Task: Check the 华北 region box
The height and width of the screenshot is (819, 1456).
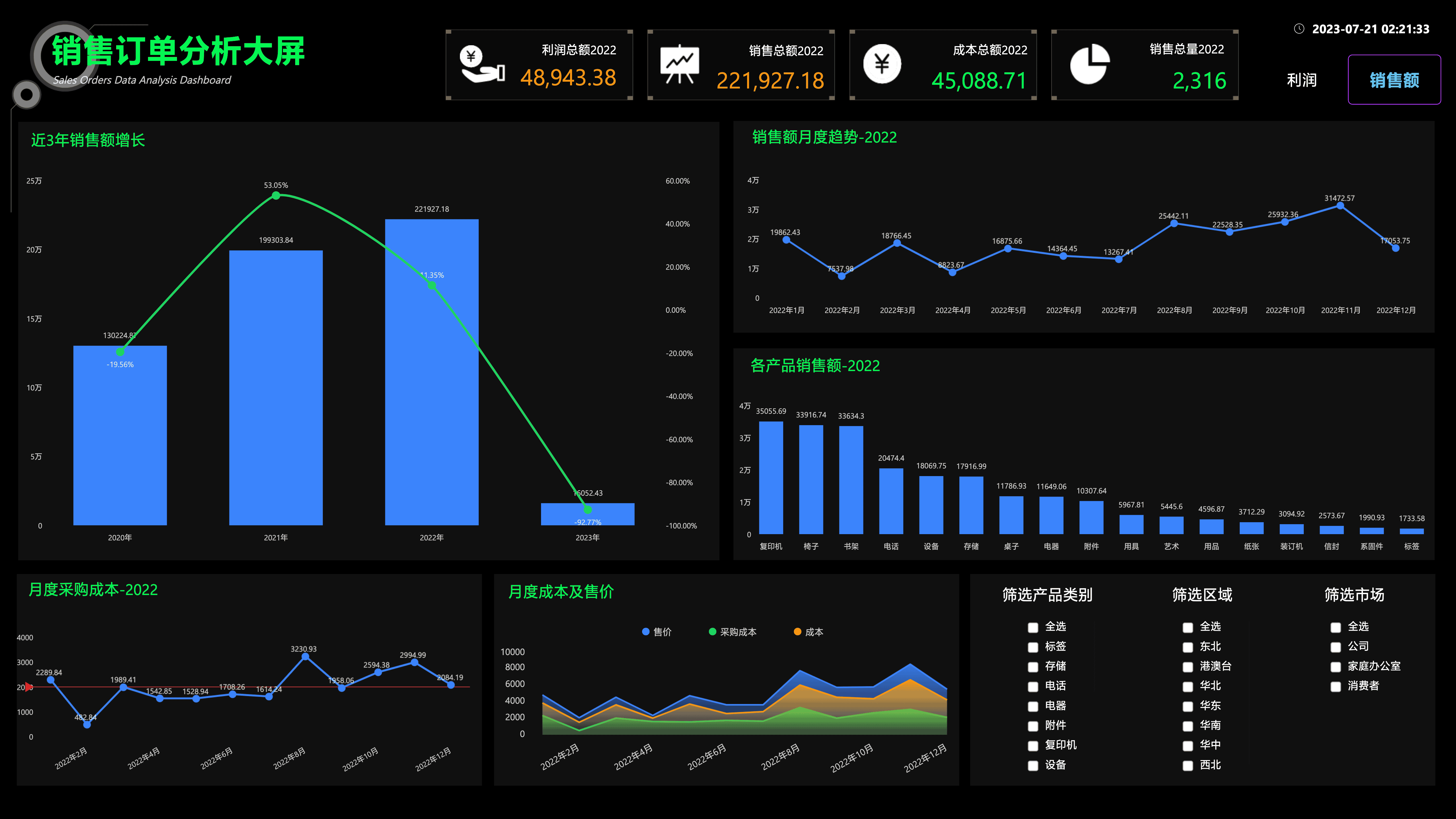Action: click(1188, 687)
